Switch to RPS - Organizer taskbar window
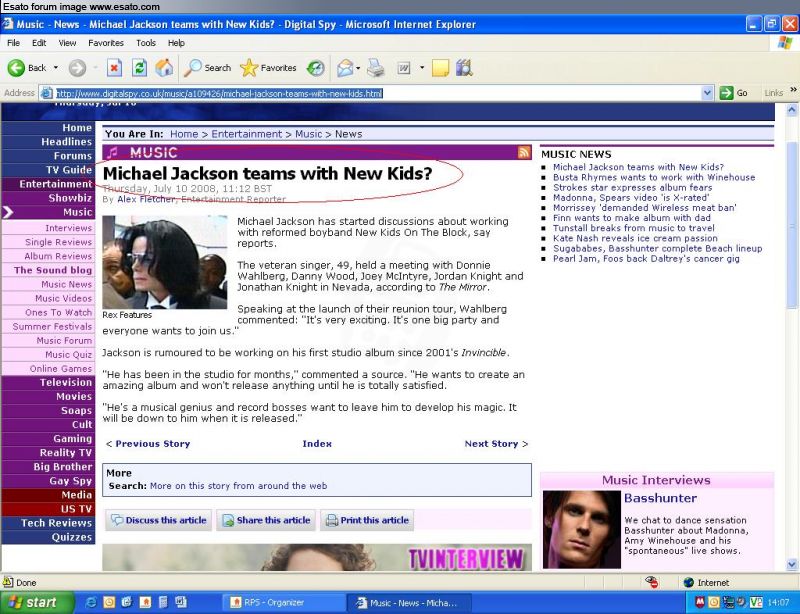 285,603
